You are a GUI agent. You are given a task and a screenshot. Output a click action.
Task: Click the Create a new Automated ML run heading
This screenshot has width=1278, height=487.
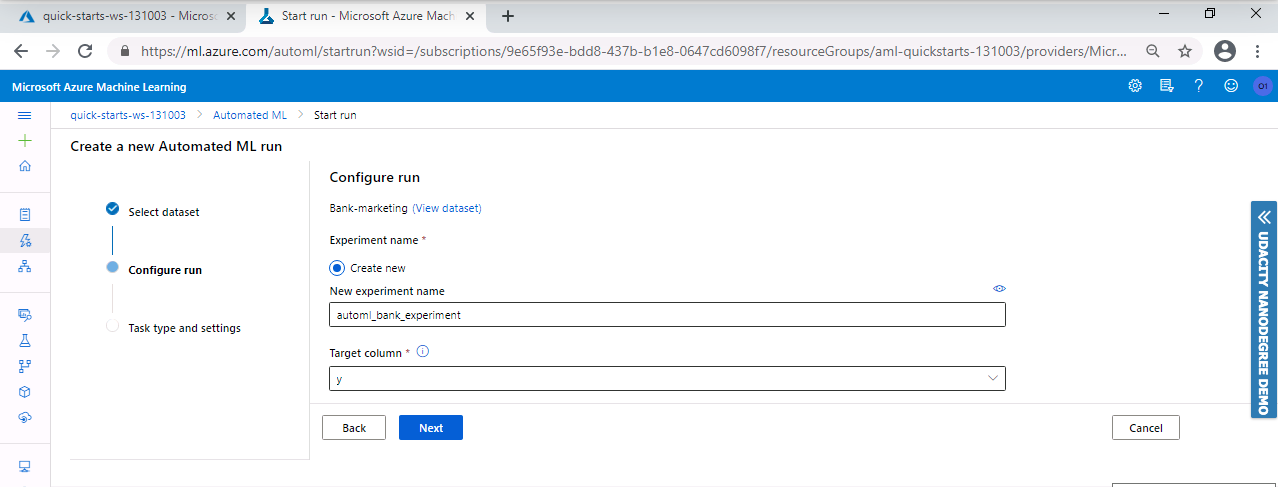coord(176,146)
